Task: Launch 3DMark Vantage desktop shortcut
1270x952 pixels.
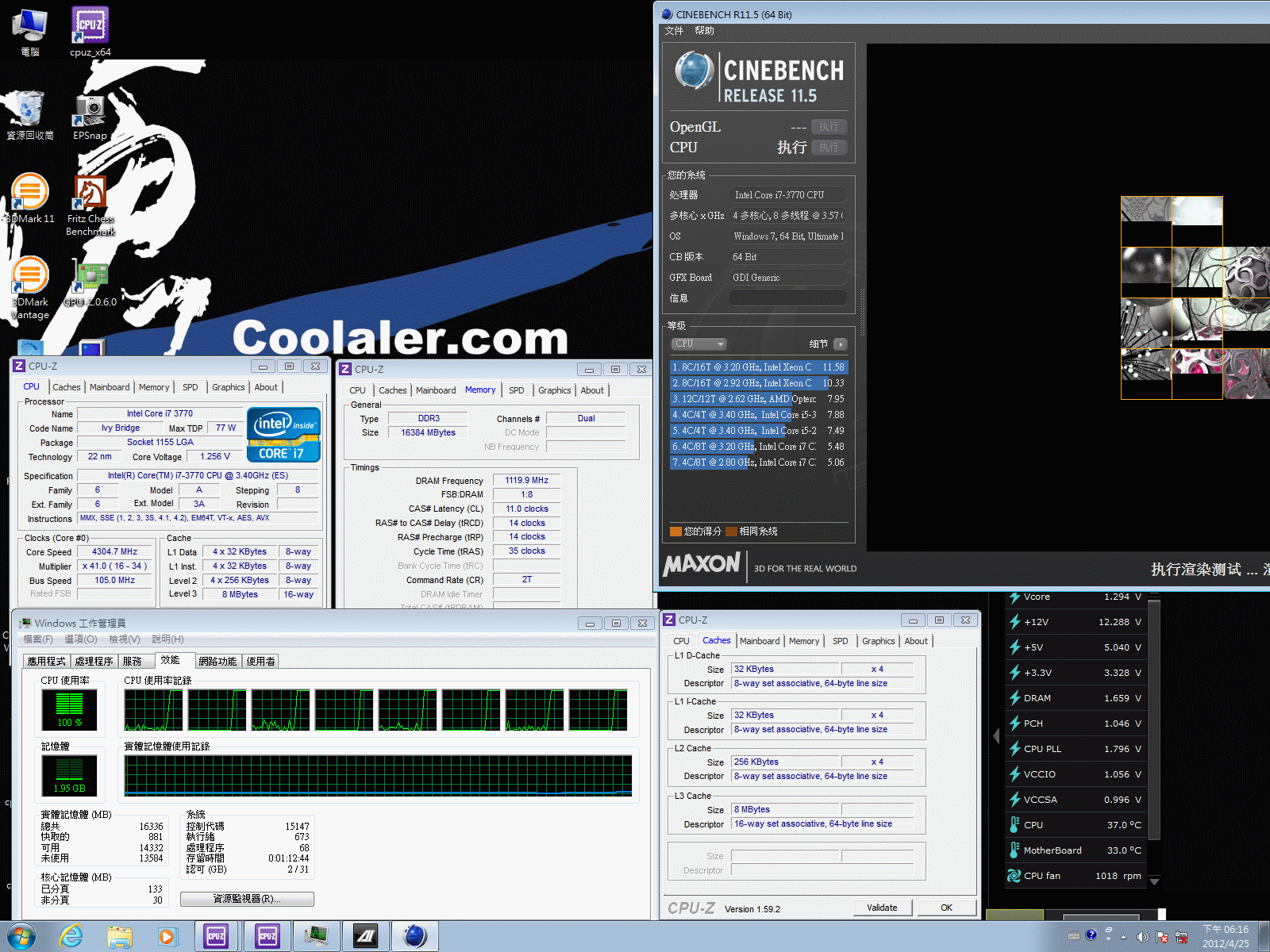Action: click(29, 287)
